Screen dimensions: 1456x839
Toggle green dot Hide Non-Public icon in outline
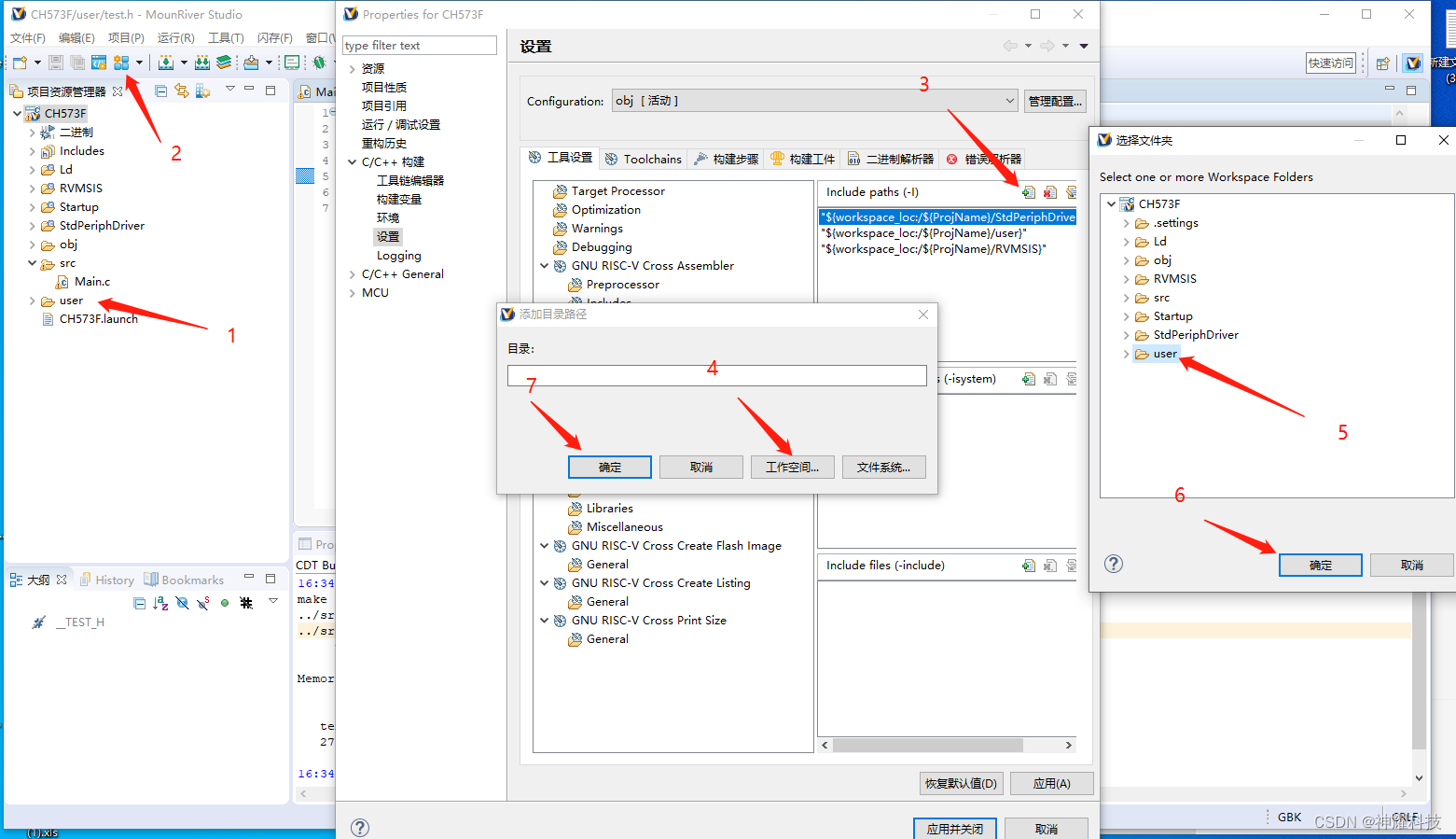point(225,603)
